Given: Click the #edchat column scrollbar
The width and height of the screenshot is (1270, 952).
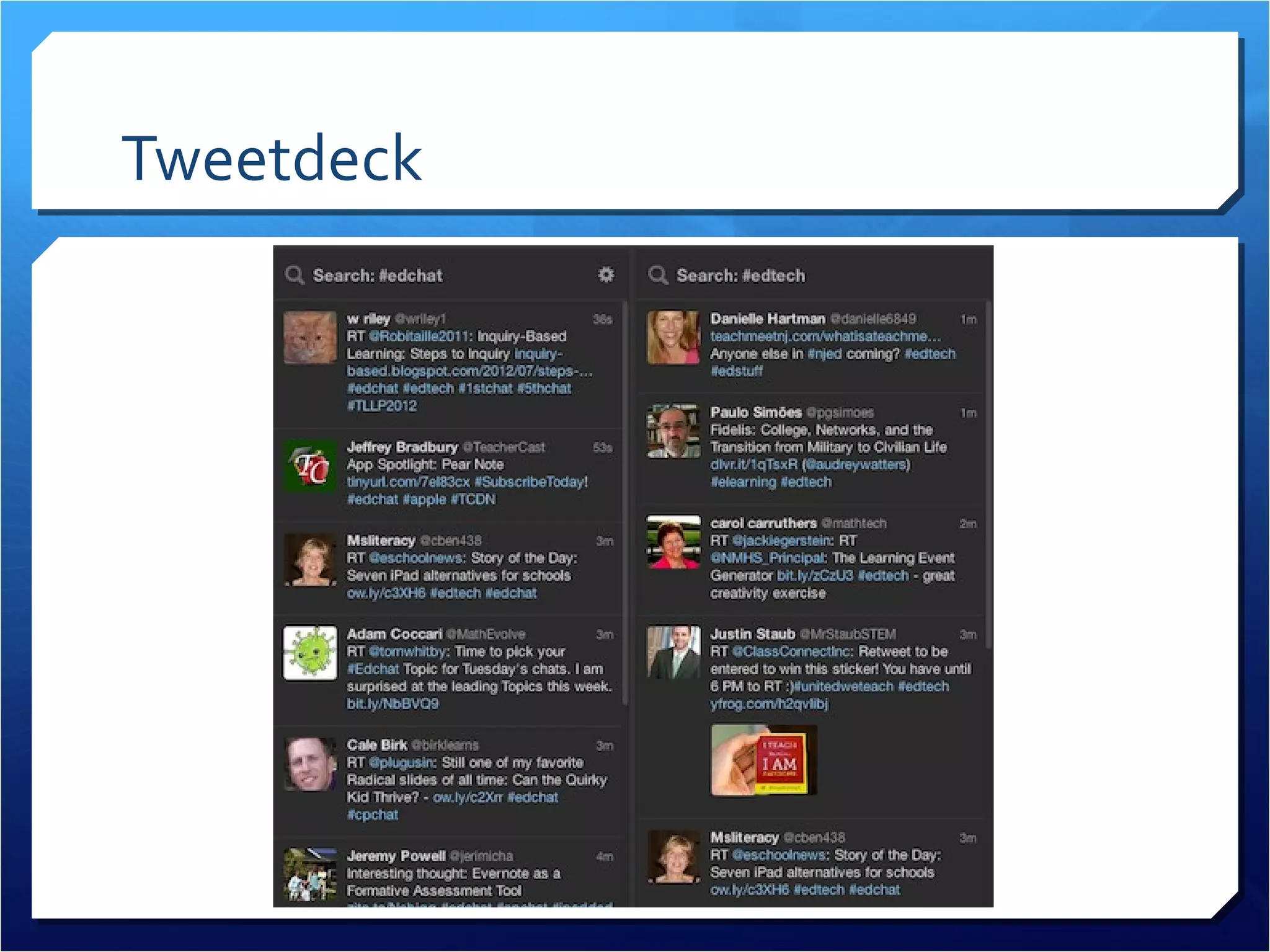Looking at the screenshot, I should [x=625, y=503].
